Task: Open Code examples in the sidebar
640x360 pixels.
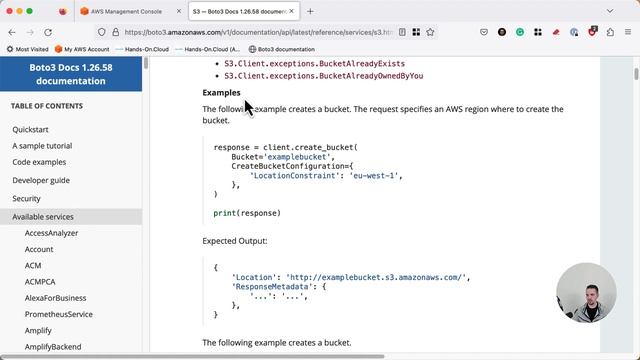Action: click(39, 162)
